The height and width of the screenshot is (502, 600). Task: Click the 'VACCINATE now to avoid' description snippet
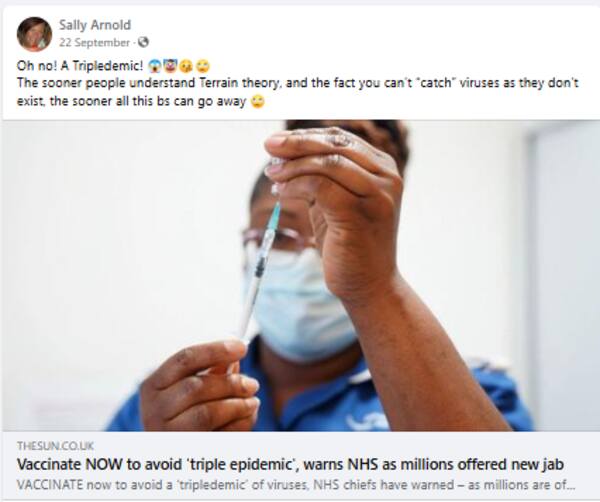click(296, 485)
